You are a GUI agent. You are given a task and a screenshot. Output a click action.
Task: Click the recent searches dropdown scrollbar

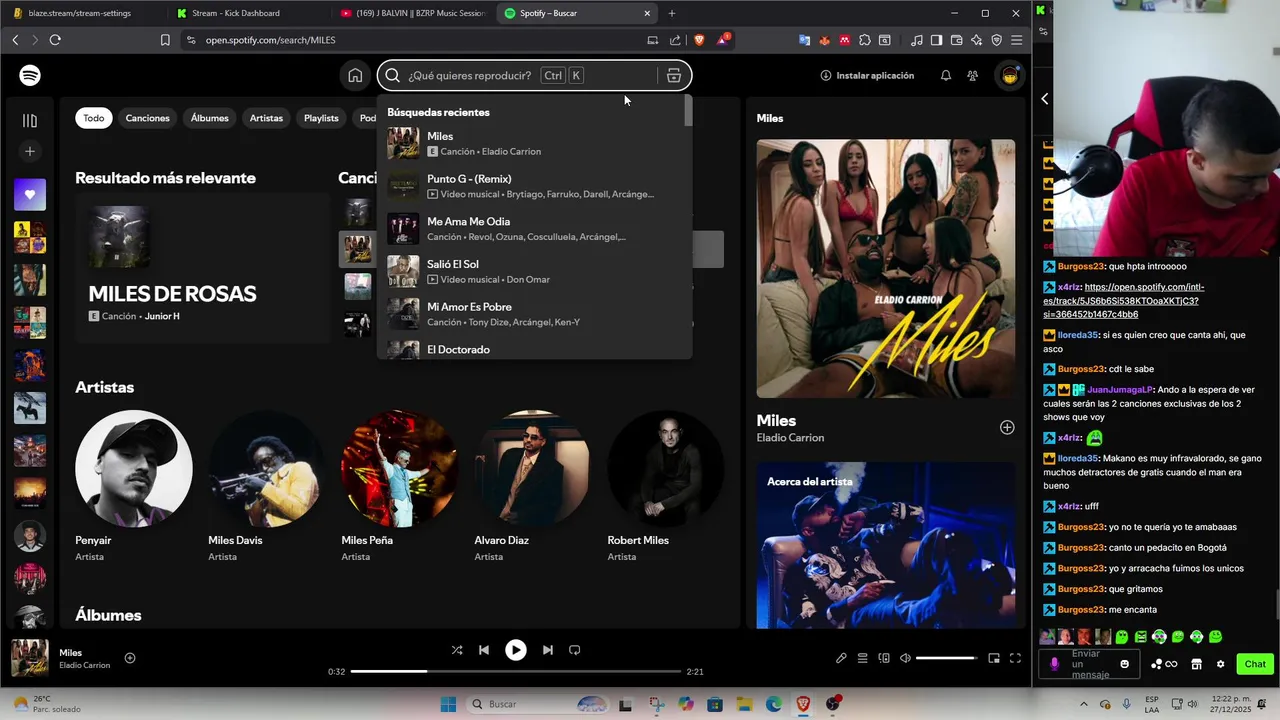pos(688,111)
